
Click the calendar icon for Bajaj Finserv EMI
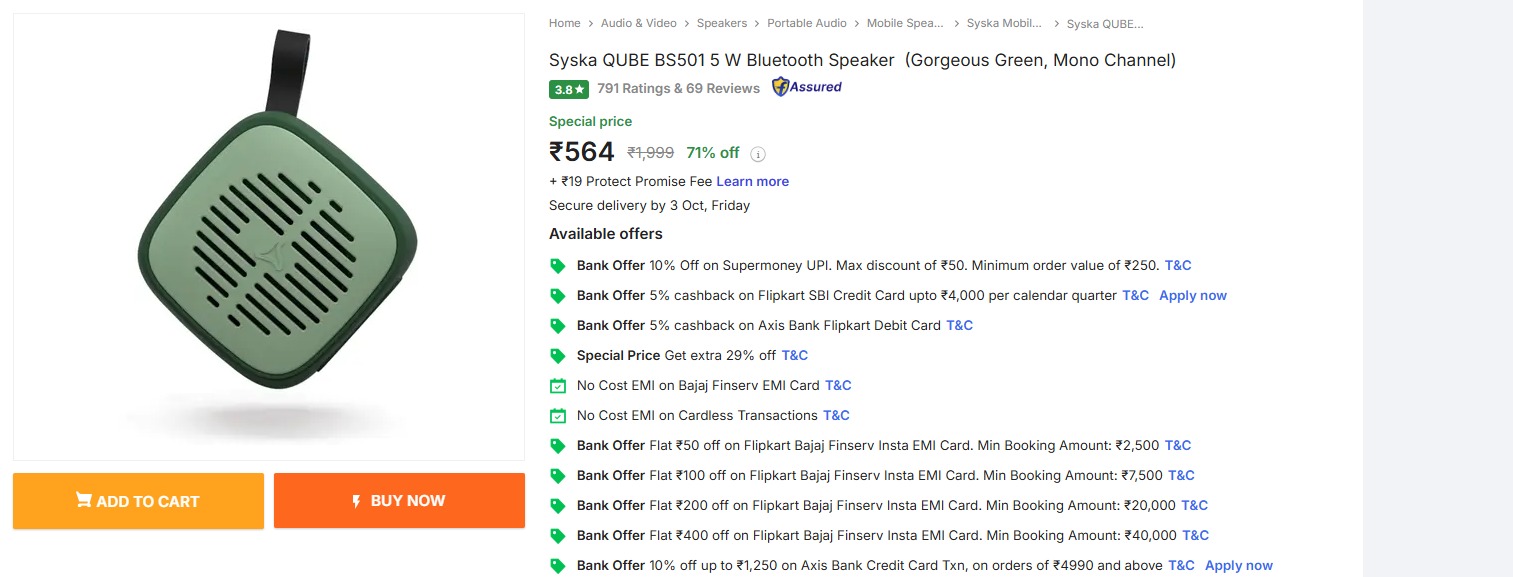click(558, 386)
